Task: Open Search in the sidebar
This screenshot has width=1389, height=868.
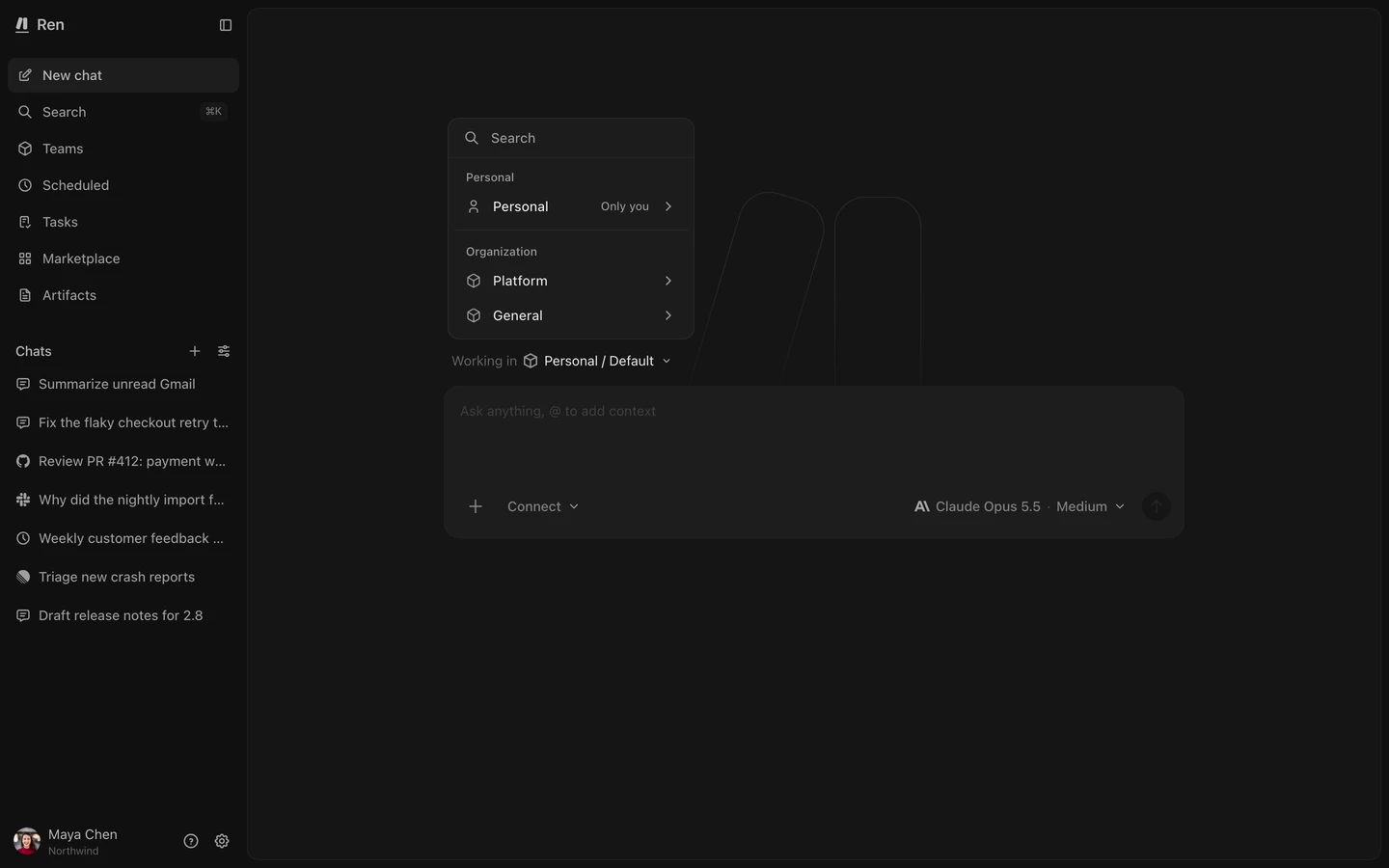Action: 123,112
